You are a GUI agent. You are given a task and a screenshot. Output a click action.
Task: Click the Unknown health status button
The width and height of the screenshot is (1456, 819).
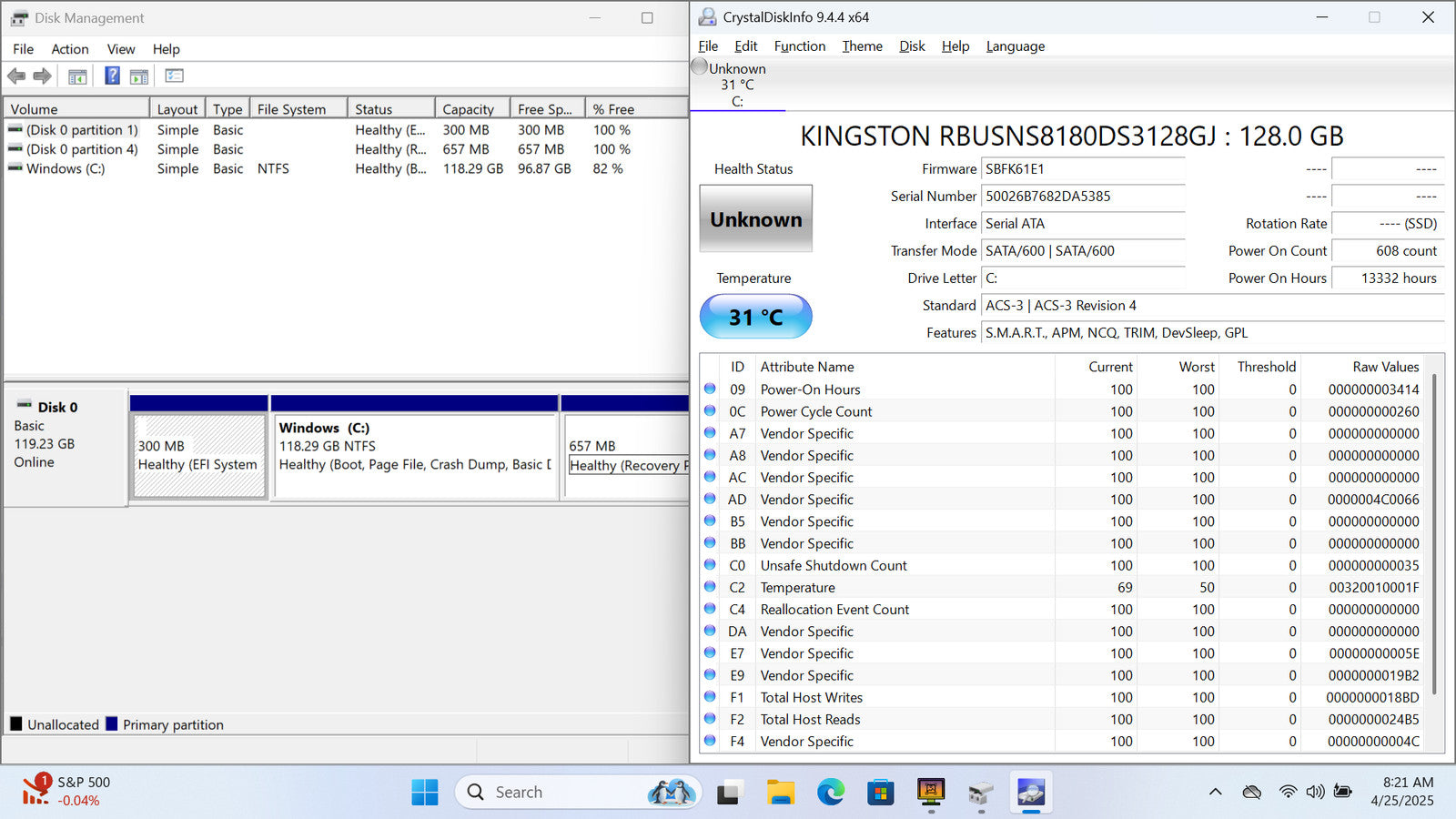755,219
